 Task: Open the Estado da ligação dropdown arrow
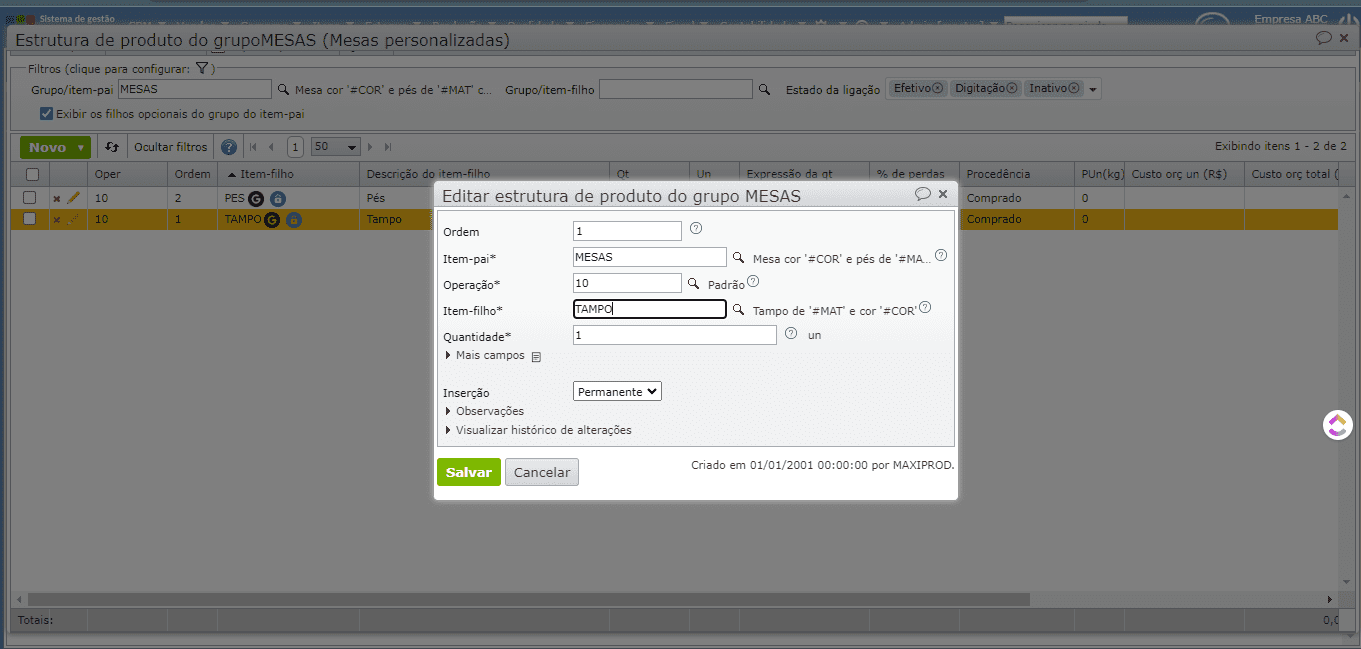point(1093,89)
